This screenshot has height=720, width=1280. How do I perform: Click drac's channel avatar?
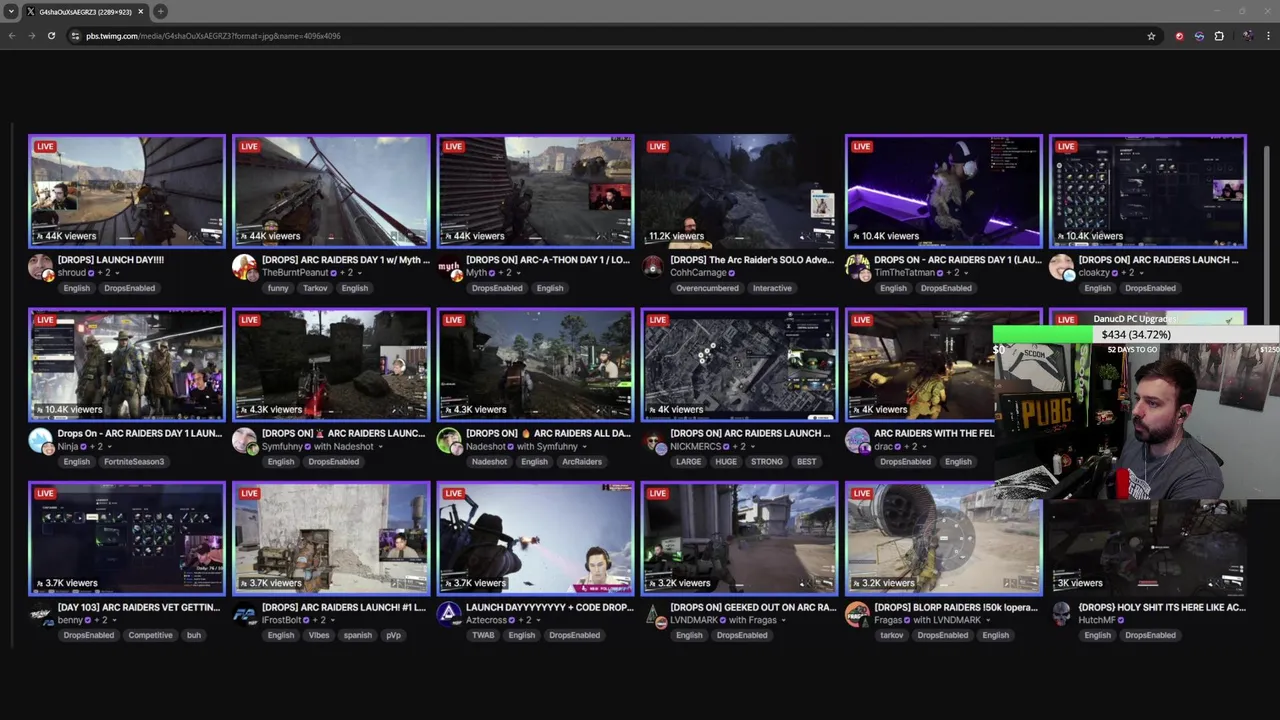(857, 440)
